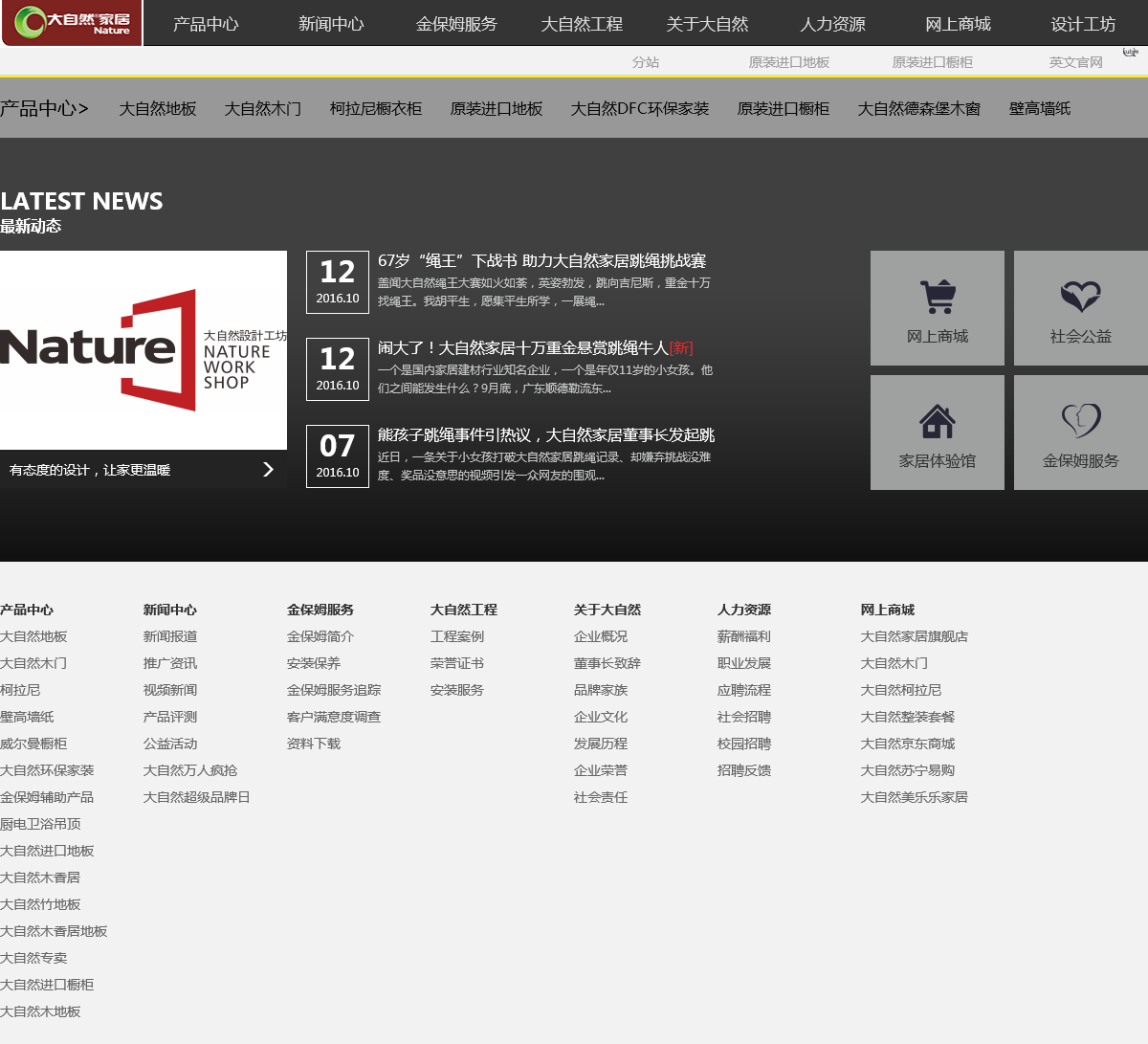Click footer link 大自然竹地板
This screenshot has width=1148, height=1044.
(40, 904)
